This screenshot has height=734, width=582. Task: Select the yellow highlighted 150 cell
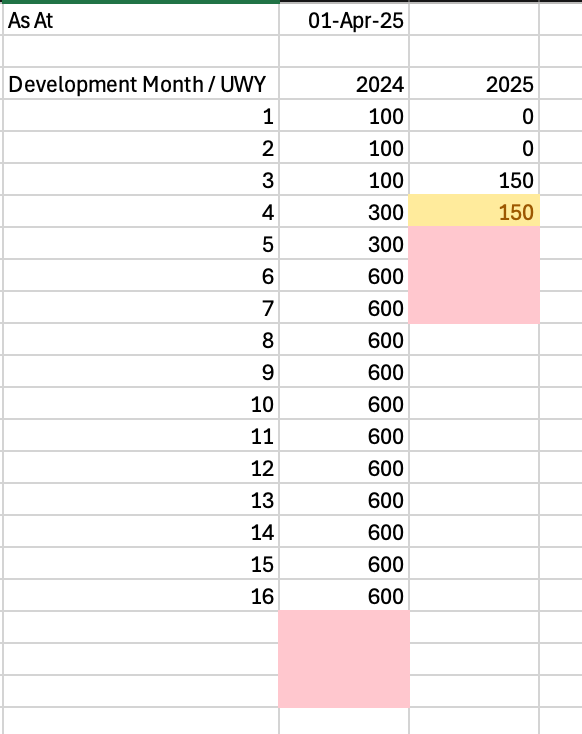[474, 212]
